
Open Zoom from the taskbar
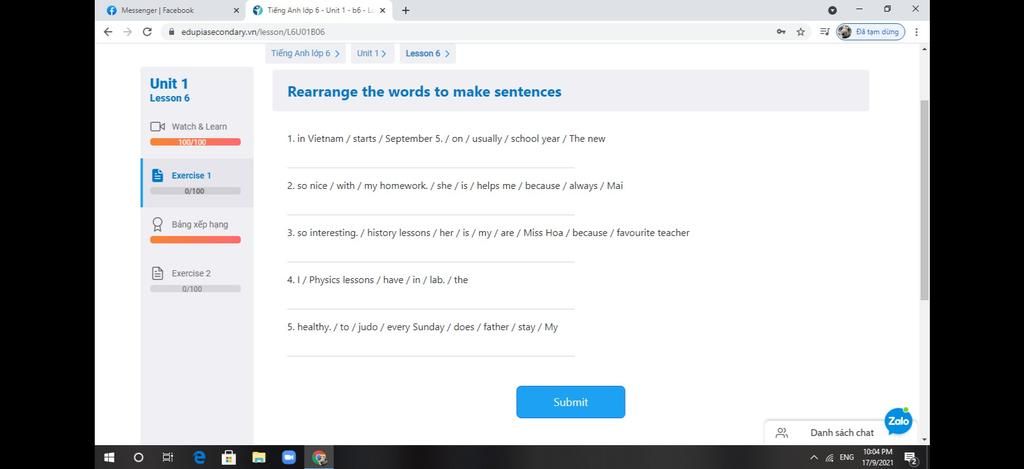pos(289,457)
